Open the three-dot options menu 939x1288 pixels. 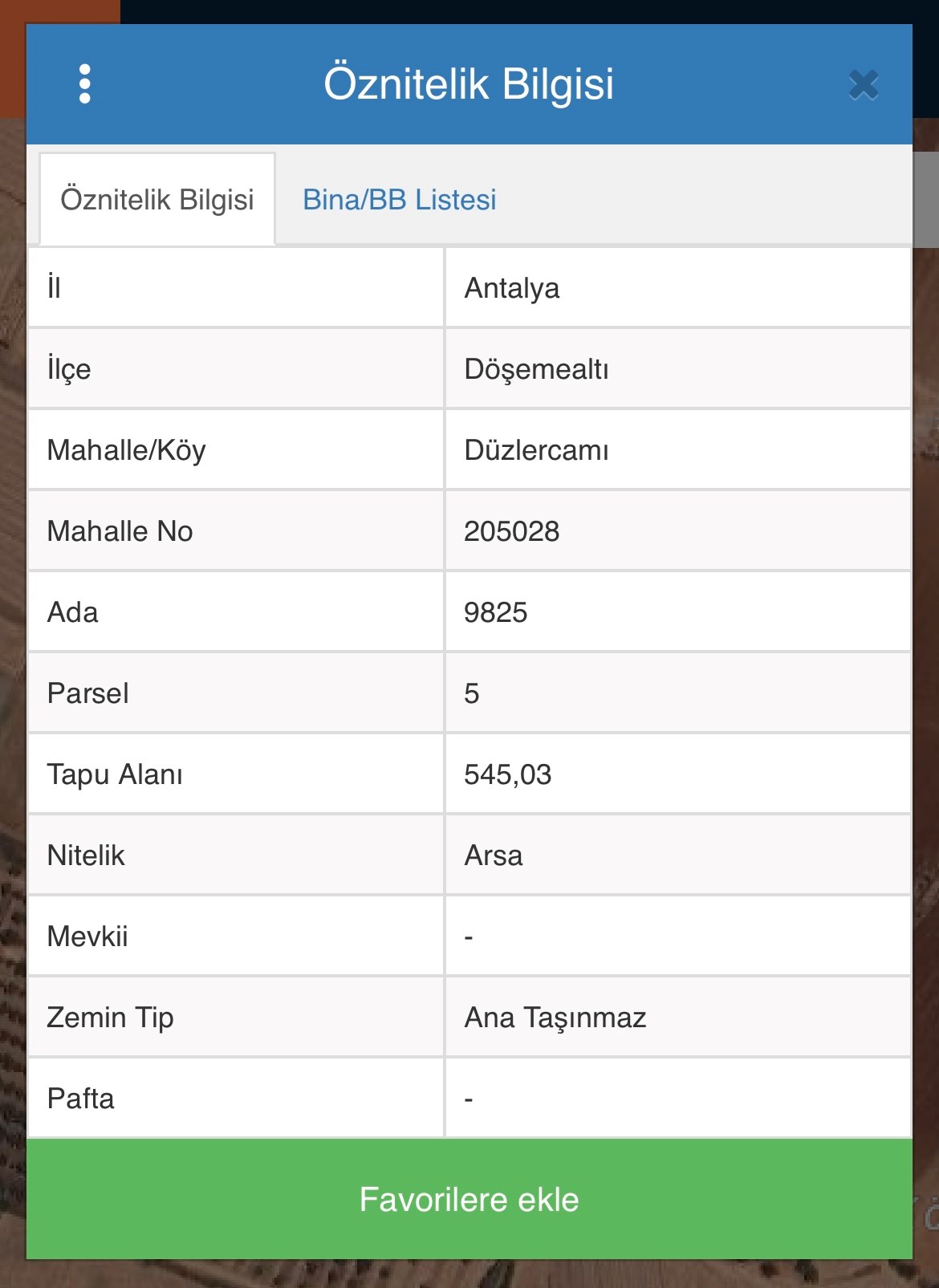pos(85,84)
